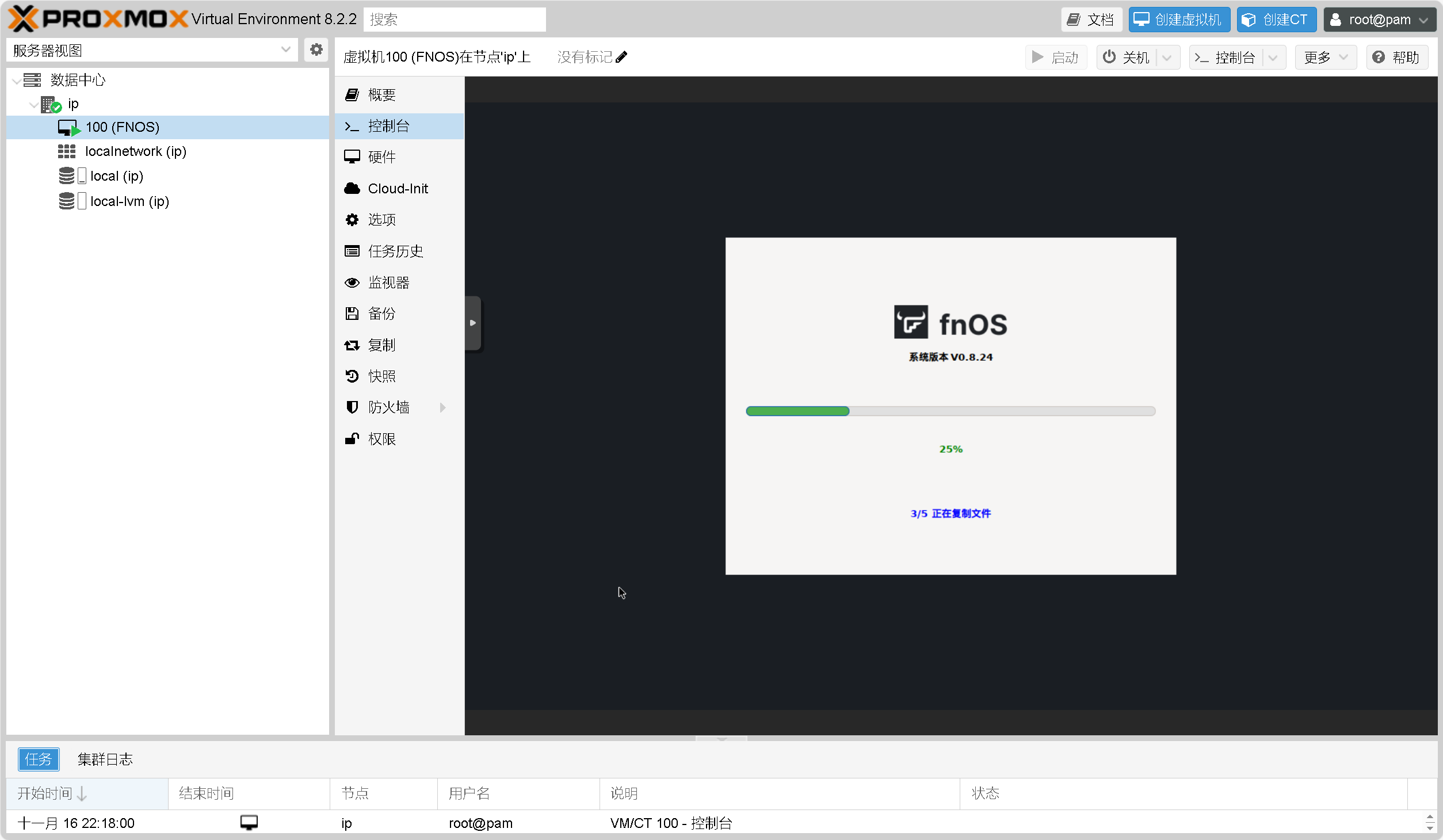Click the localnetwork grid icon
The height and width of the screenshot is (840, 1443).
[x=67, y=151]
